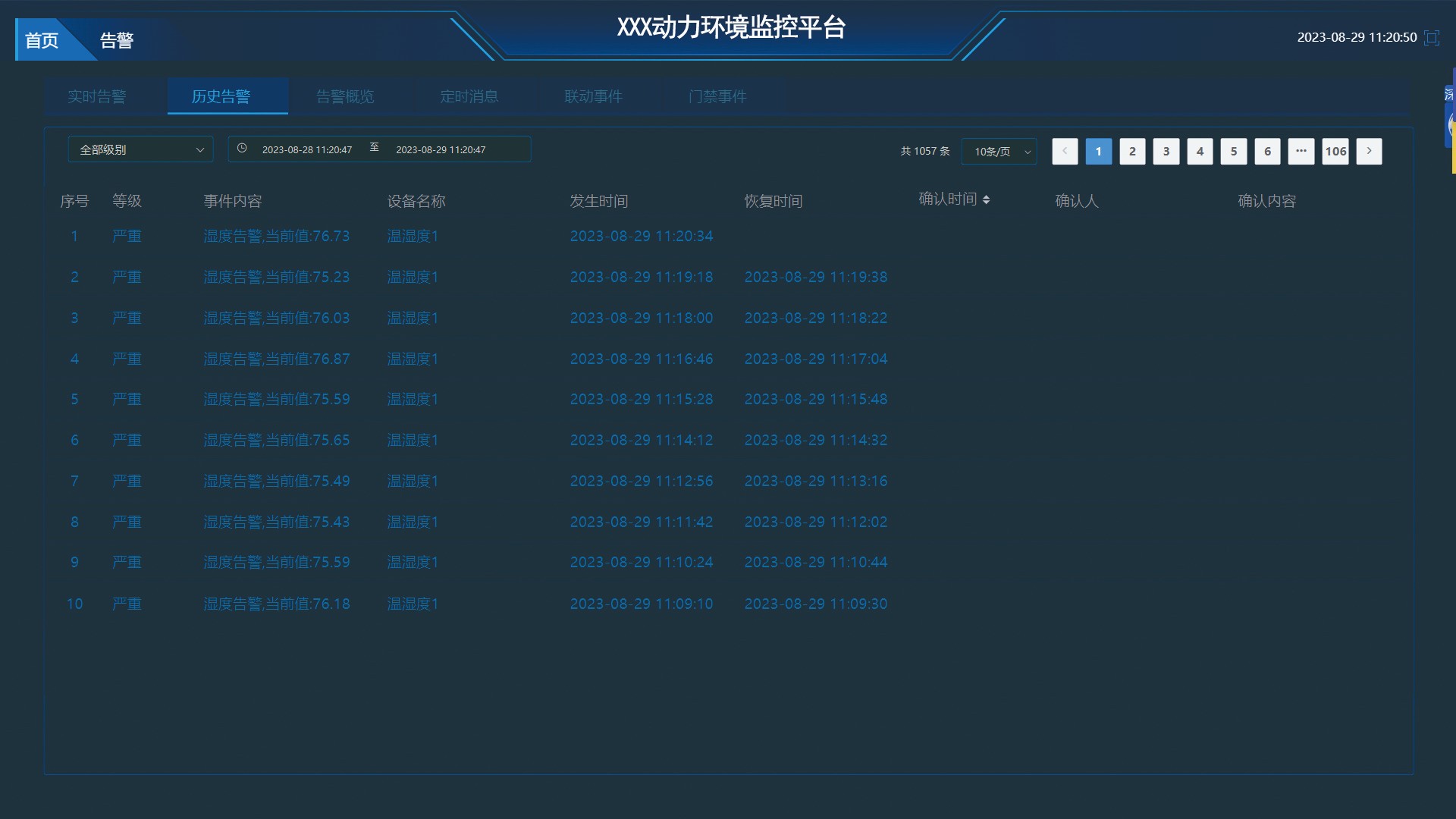1456x819 pixels.
Task: Click the fullscreen icon beside the clock
Action: click(1432, 38)
